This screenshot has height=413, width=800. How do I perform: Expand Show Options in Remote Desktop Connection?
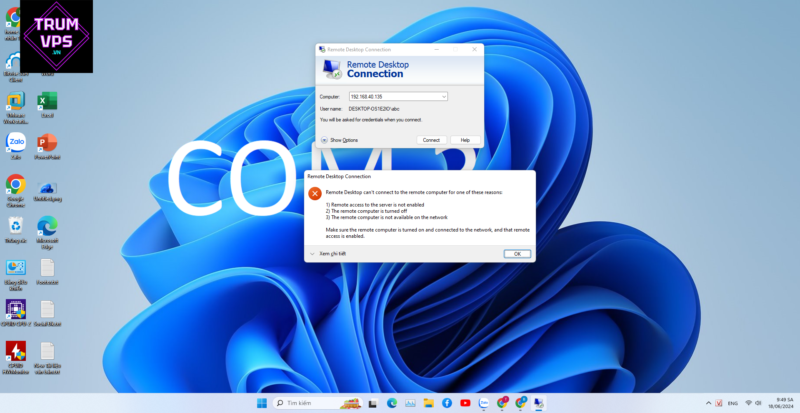coord(339,140)
